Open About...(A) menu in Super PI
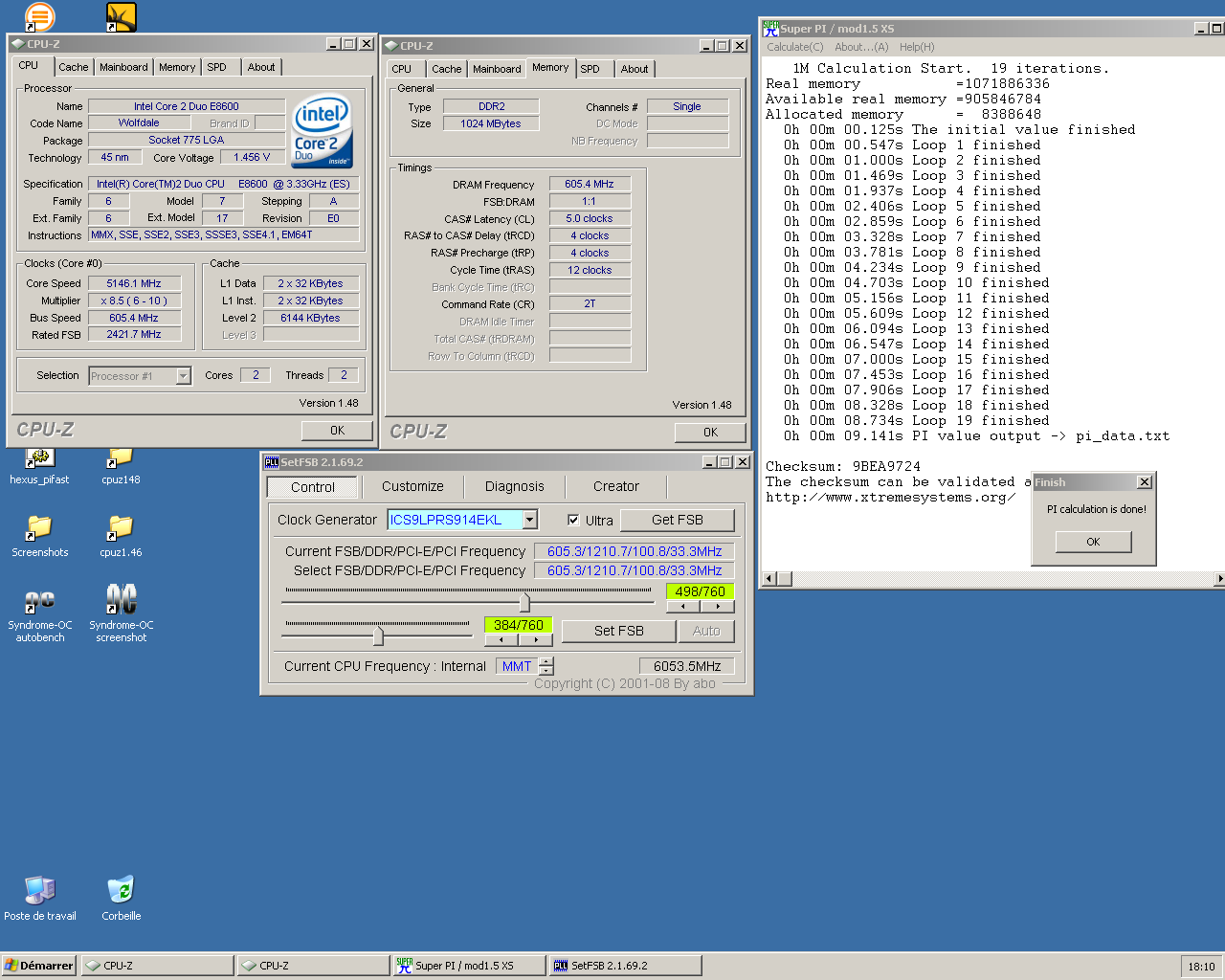The height and width of the screenshot is (980, 1225). point(861,47)
